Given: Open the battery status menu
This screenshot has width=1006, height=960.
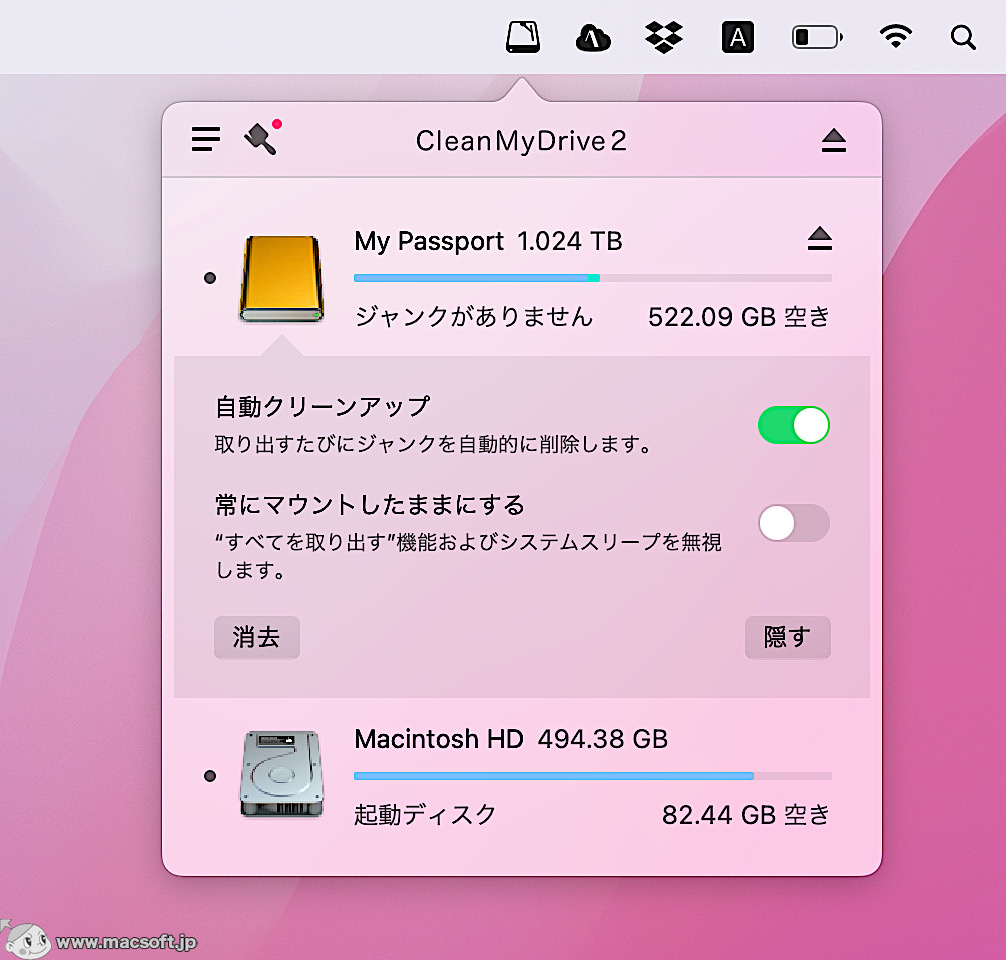Looking at the screenshot, I should [x=817, y=37].
